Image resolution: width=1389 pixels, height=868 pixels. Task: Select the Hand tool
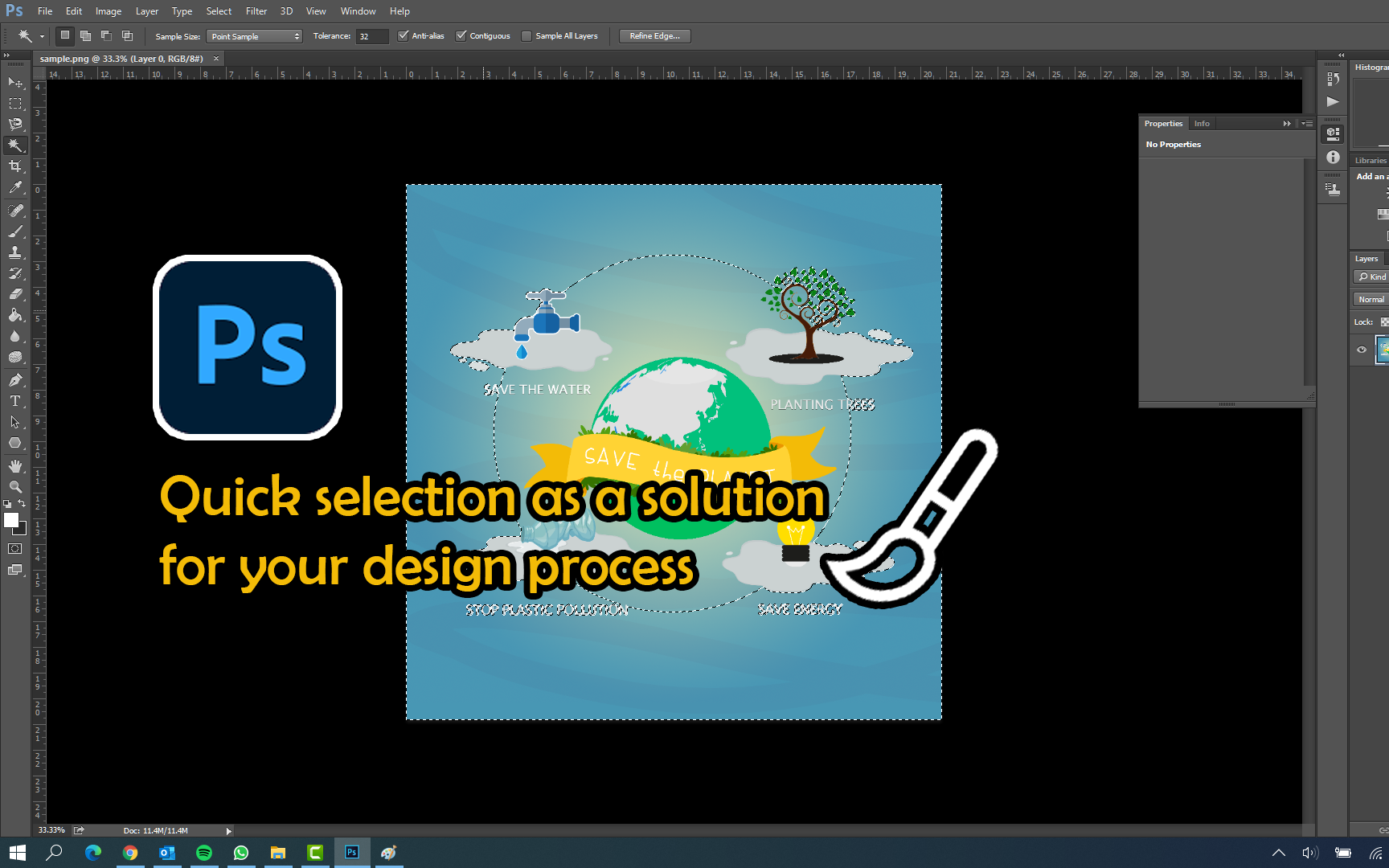(14, 465)
